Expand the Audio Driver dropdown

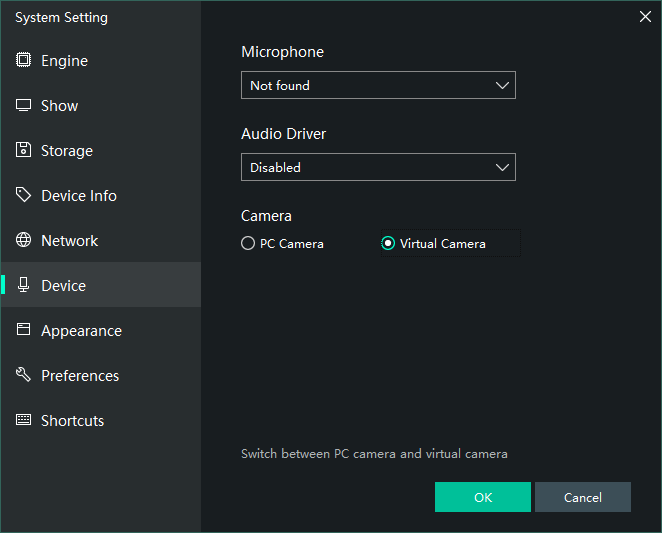[x=378, y=167]
